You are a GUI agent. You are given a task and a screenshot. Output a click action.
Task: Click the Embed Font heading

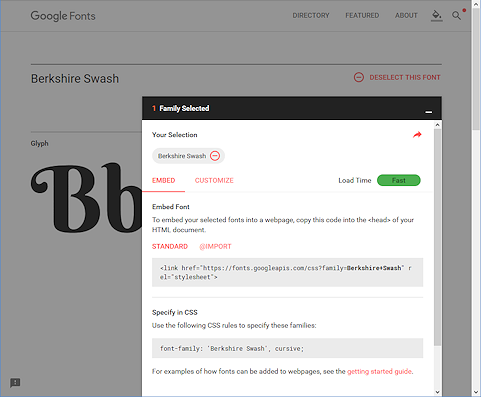pos(171,207)
